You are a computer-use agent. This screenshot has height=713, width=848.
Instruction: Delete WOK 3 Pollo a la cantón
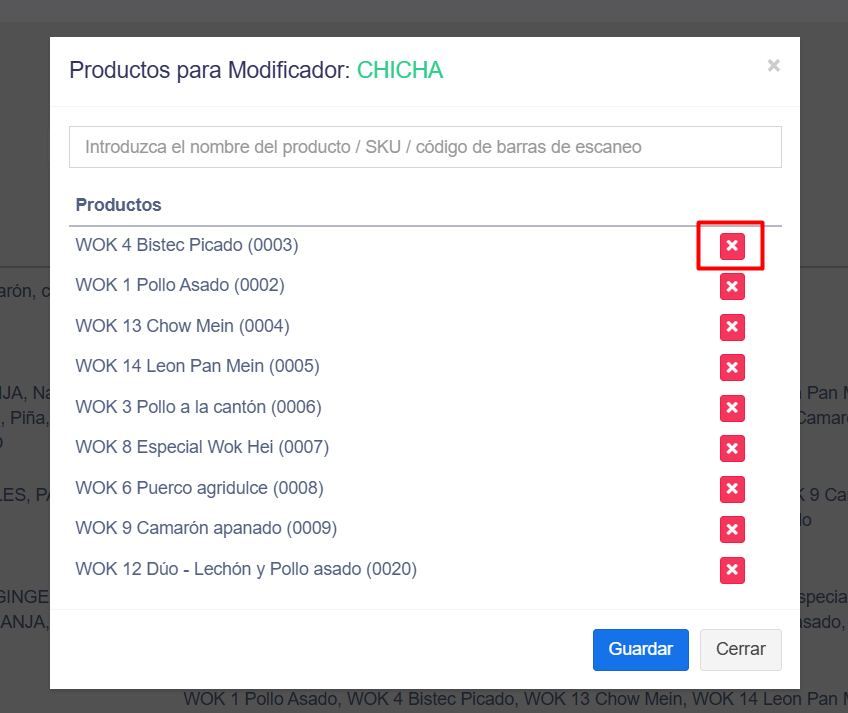point(732,408)
